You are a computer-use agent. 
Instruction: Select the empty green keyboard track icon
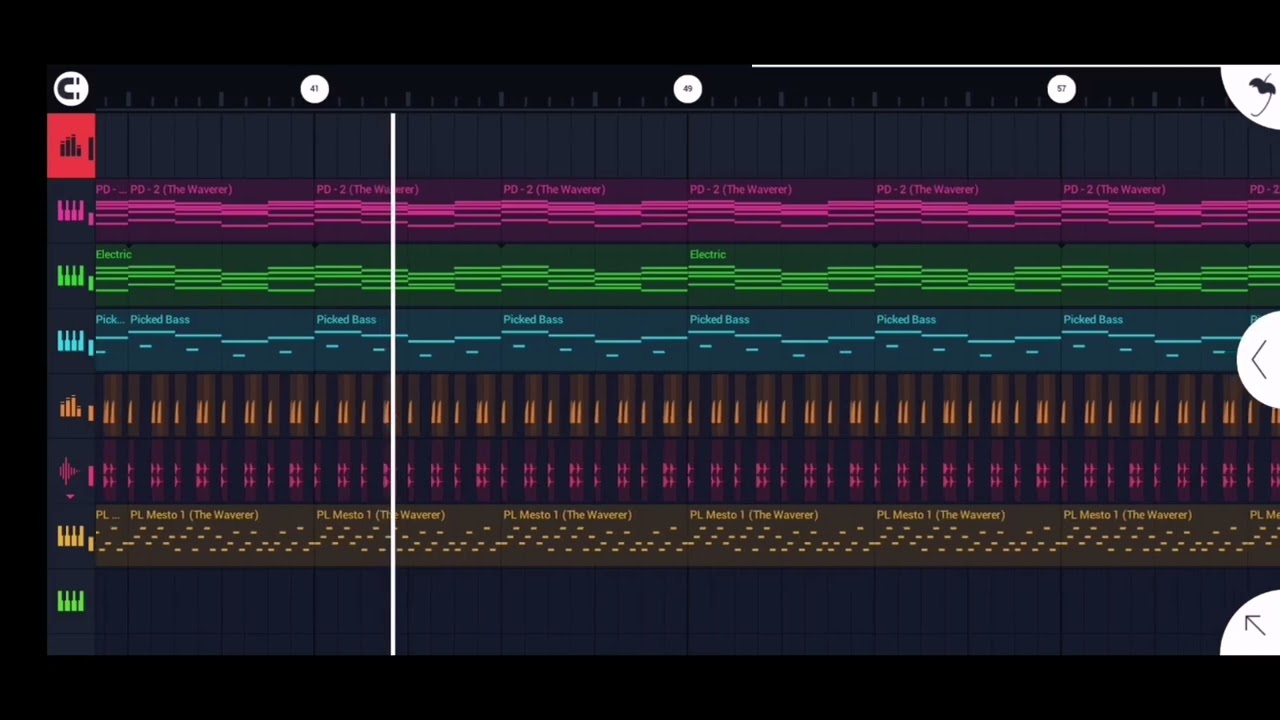coord(71,601)
